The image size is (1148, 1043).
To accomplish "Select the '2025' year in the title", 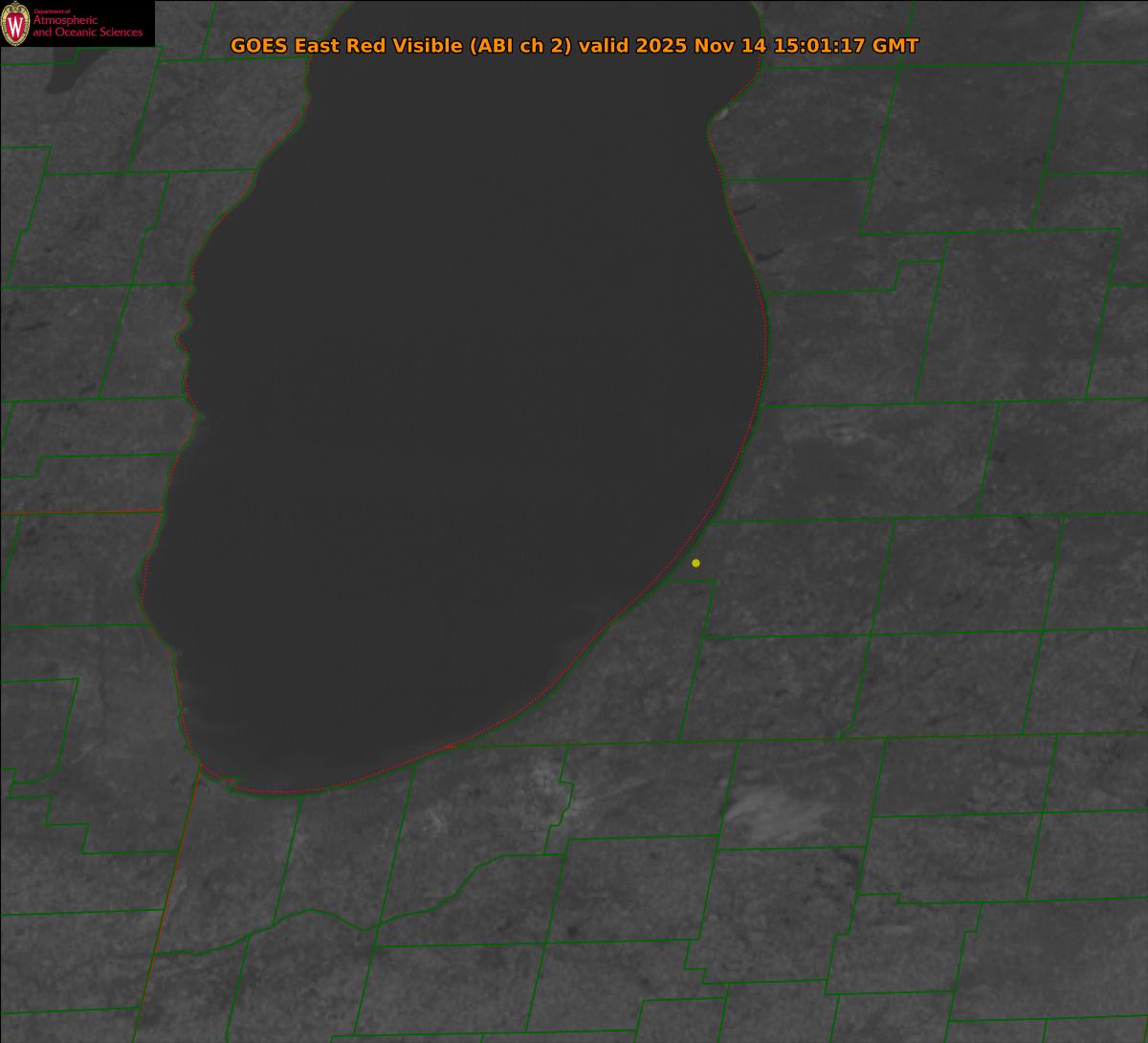I will pyautogui.click(x=662, y=46).
